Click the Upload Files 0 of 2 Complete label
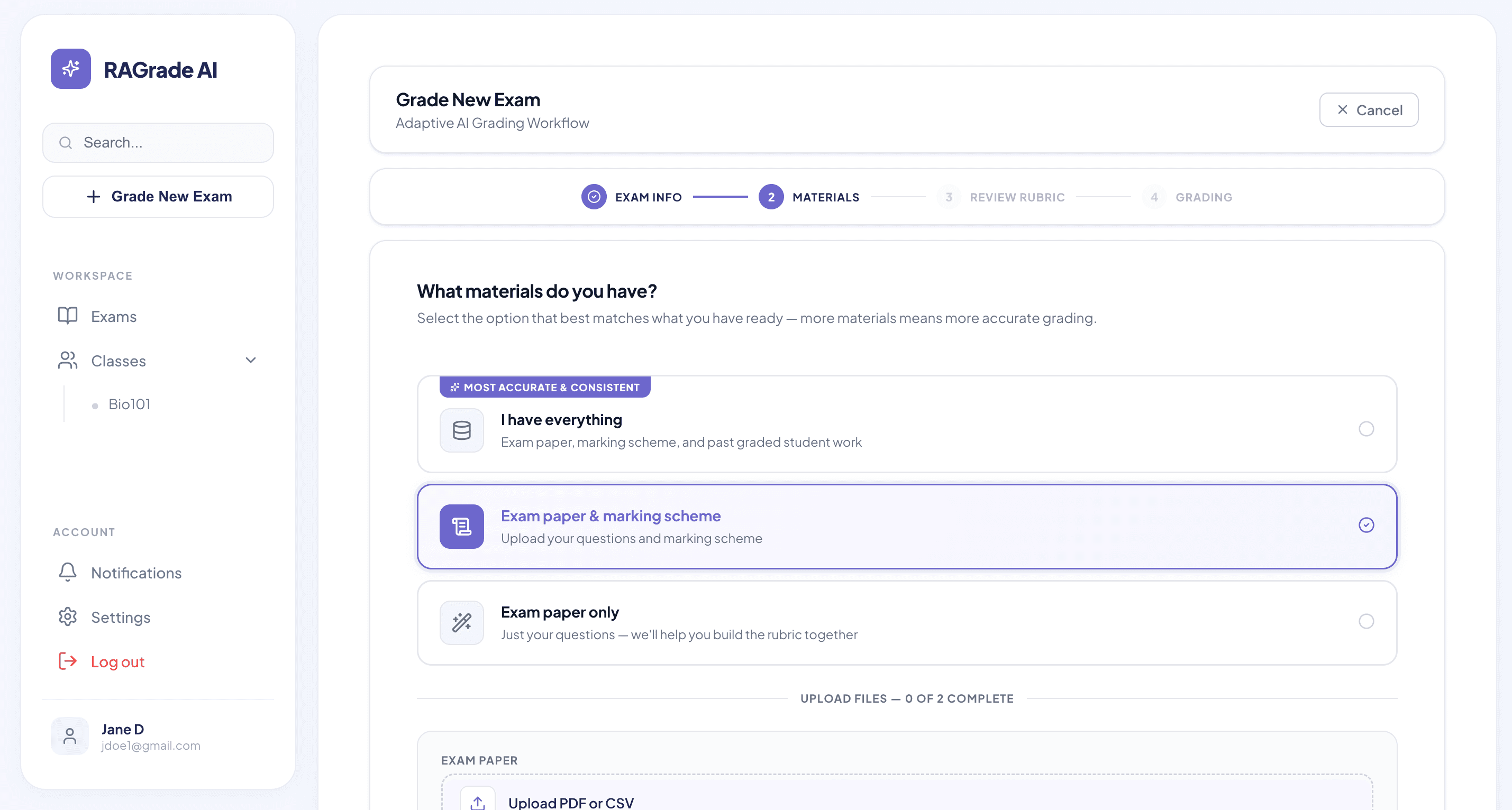Image resolution: width=1512 pixels, height=810 pixels. [x=907, y=698]
